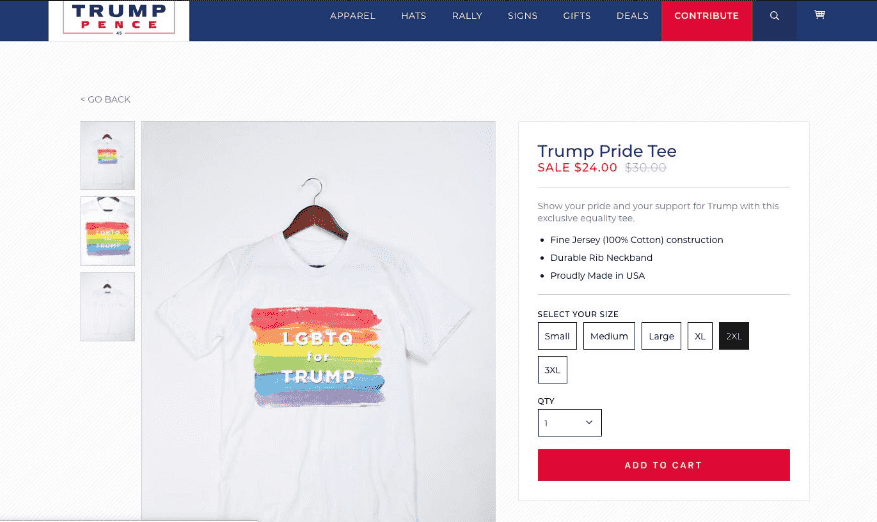The height and width of the screenshot is (522, 877).
Task: Open the shopping cart icon
Action: [819, 15]
